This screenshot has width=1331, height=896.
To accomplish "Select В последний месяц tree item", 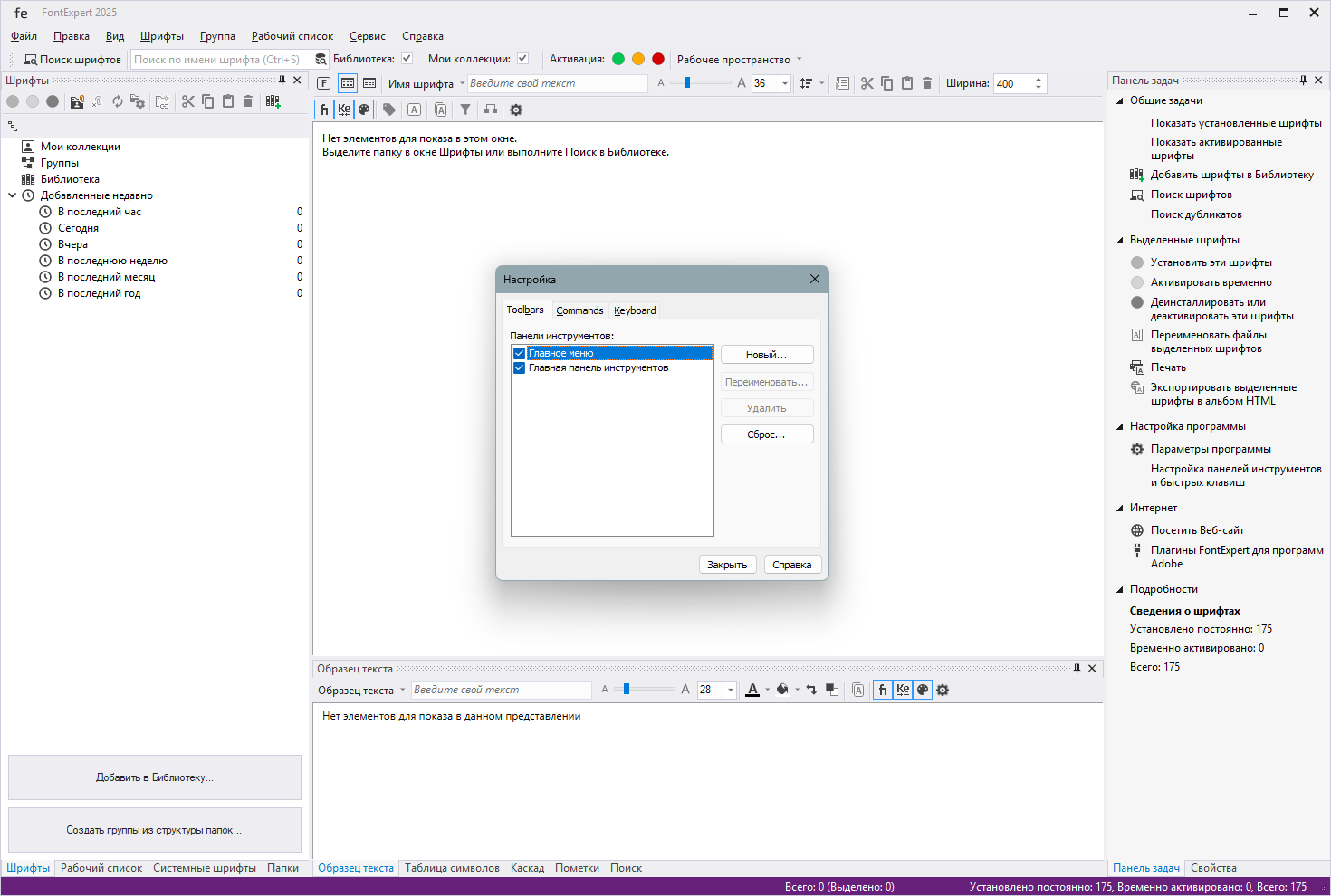I will coord(107,277).
